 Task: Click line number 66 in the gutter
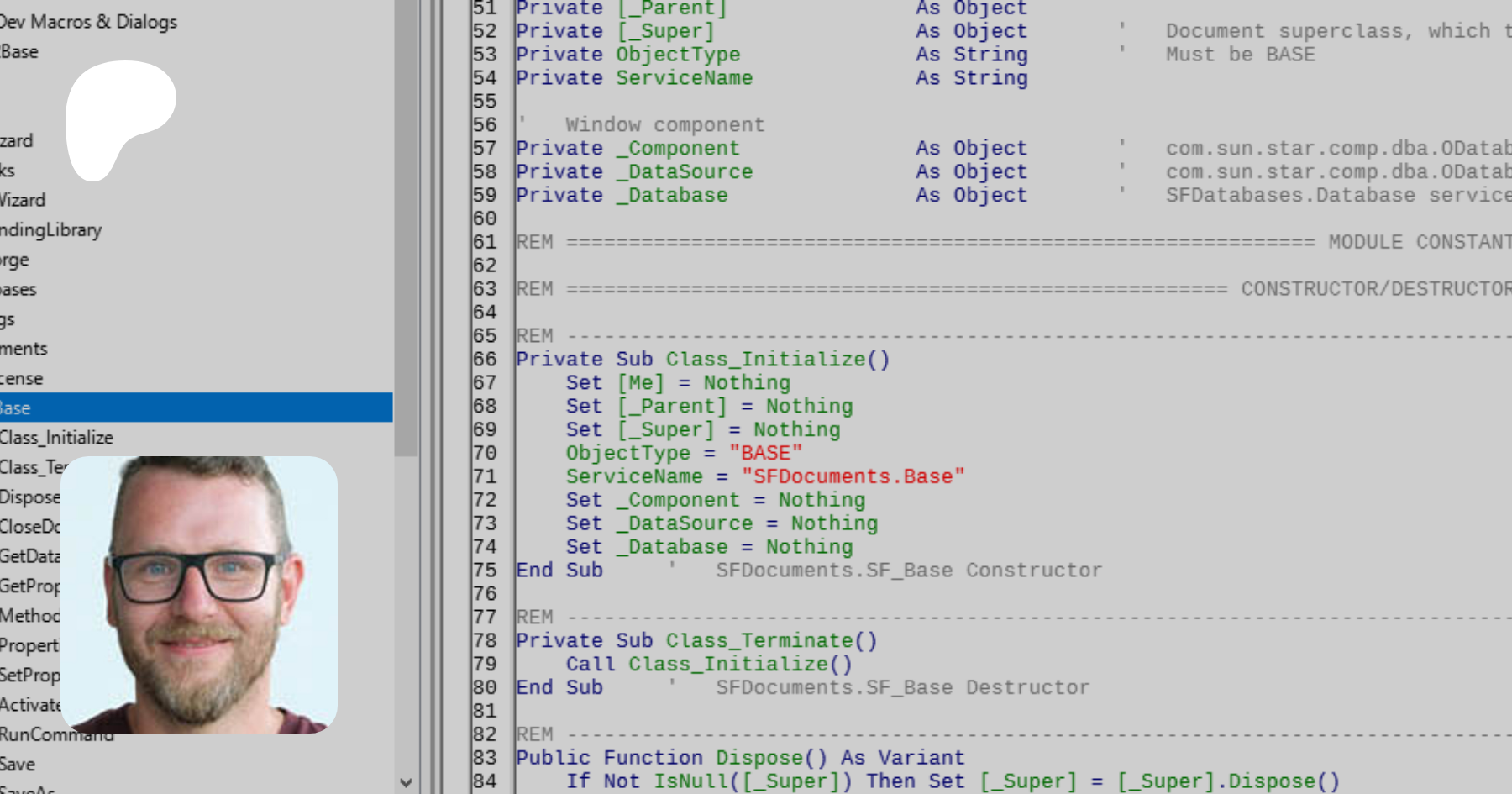coord(485,360)
